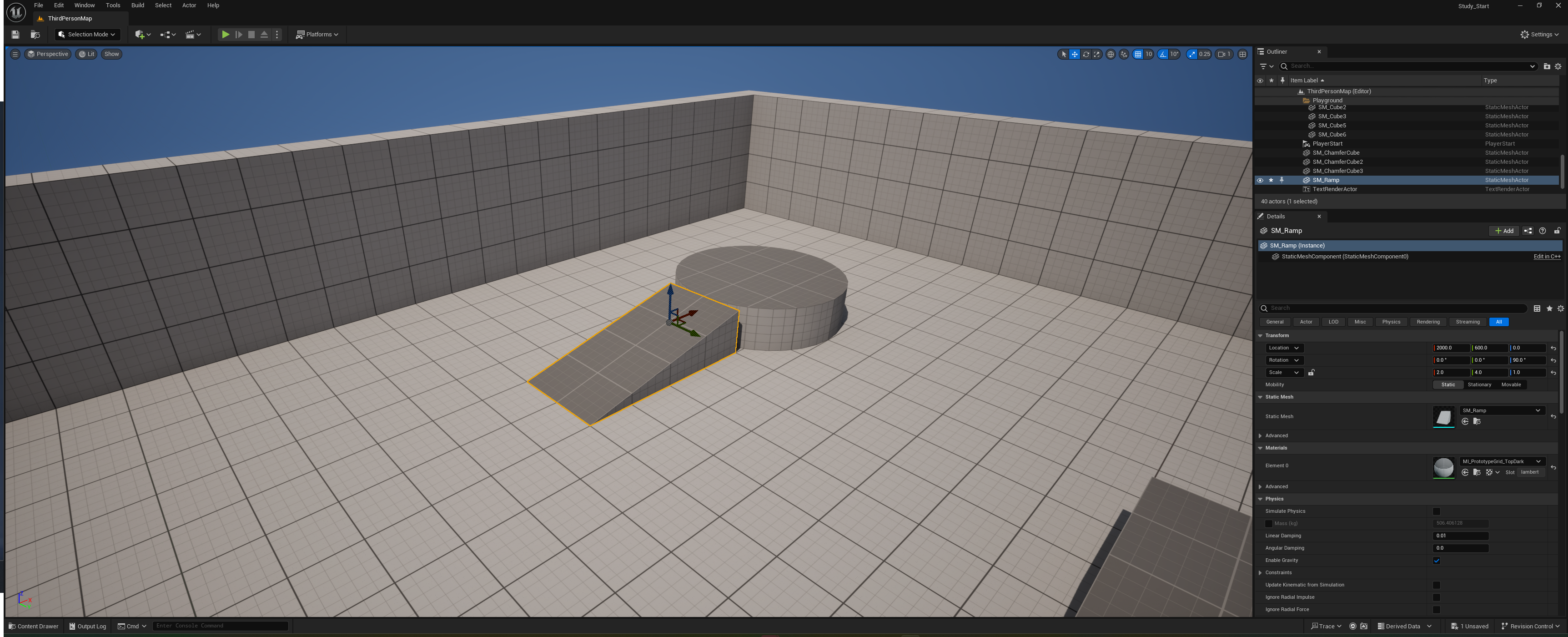Select the Translate (move) gizmo tool
This screenshot has width=1568, height=637.
(1074, 54)
